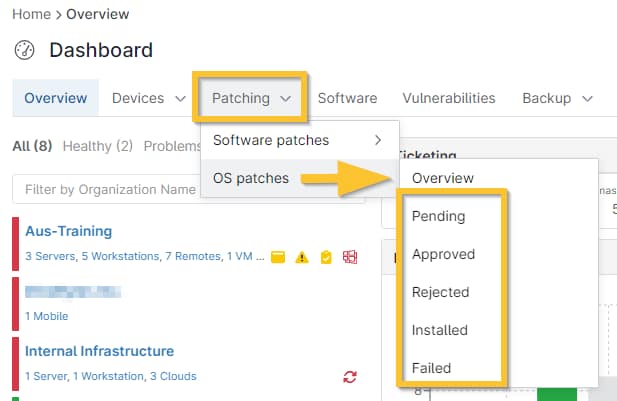617x401 pixels.
Task: Click the Home breadcrumb link
Action: (31, 15)
